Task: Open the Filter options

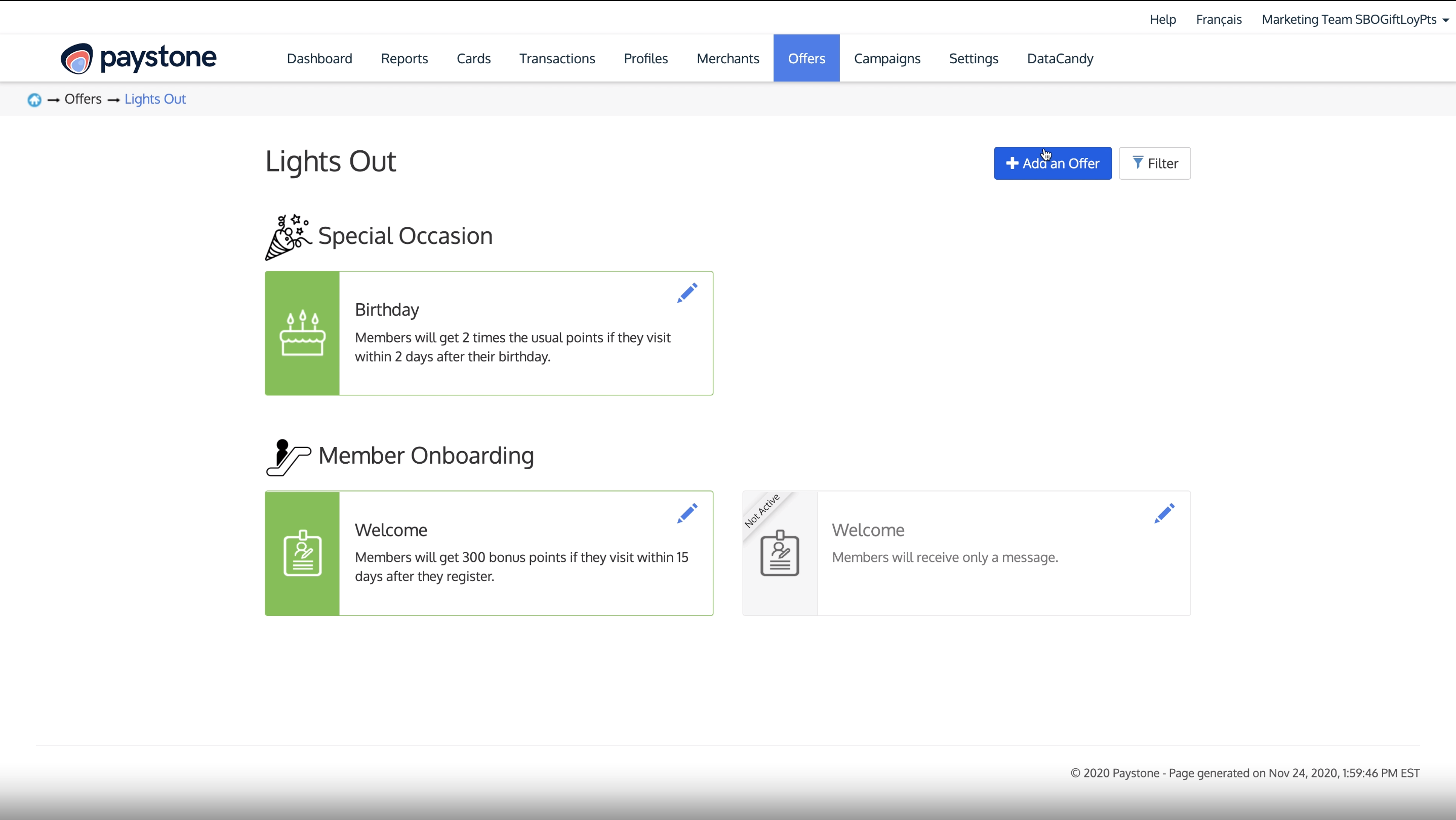Action: pos(1155,163)
